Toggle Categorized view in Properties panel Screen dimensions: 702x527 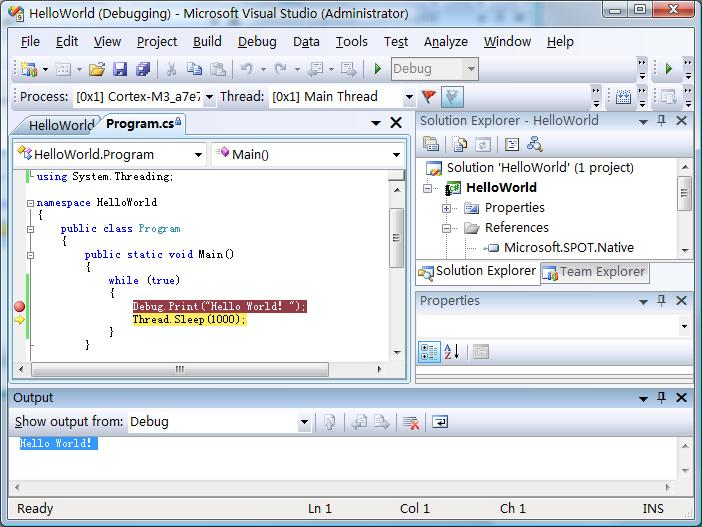429,352
